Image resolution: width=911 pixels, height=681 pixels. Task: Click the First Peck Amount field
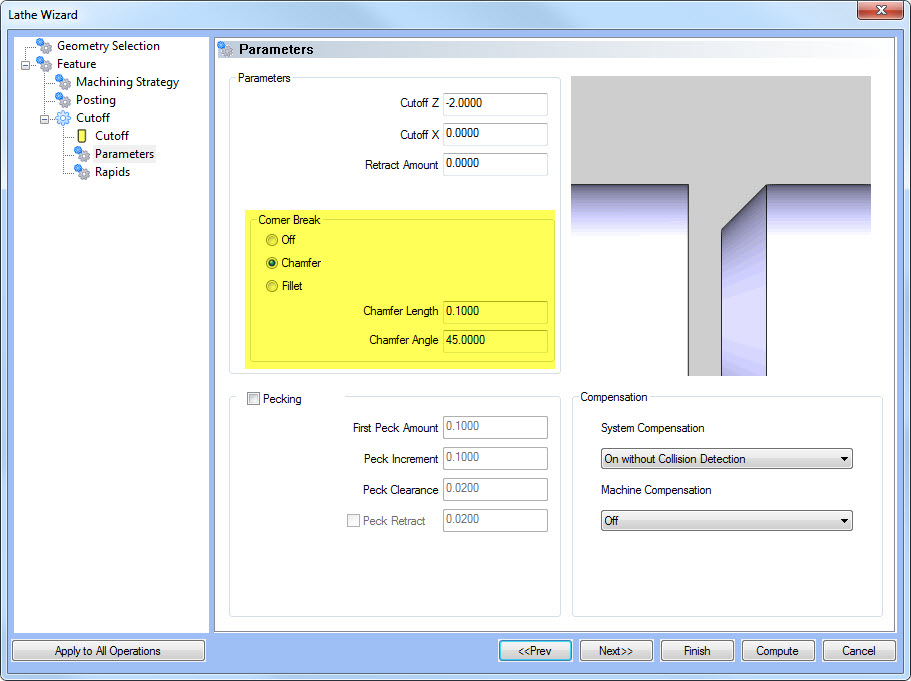point(495,427)
